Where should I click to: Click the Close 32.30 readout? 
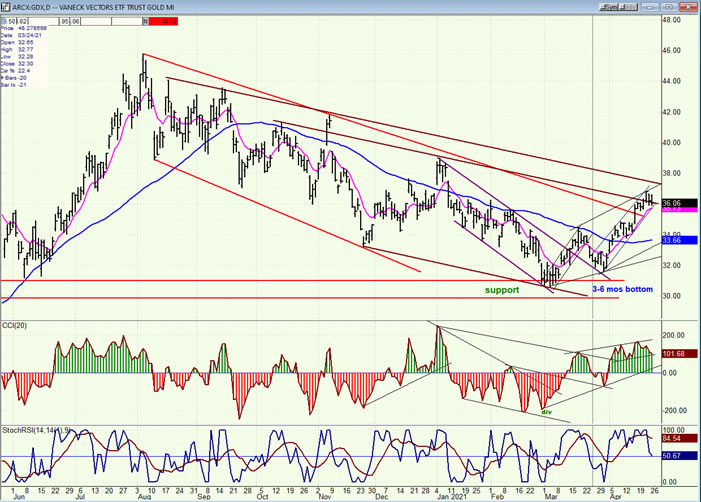(17, 64)
